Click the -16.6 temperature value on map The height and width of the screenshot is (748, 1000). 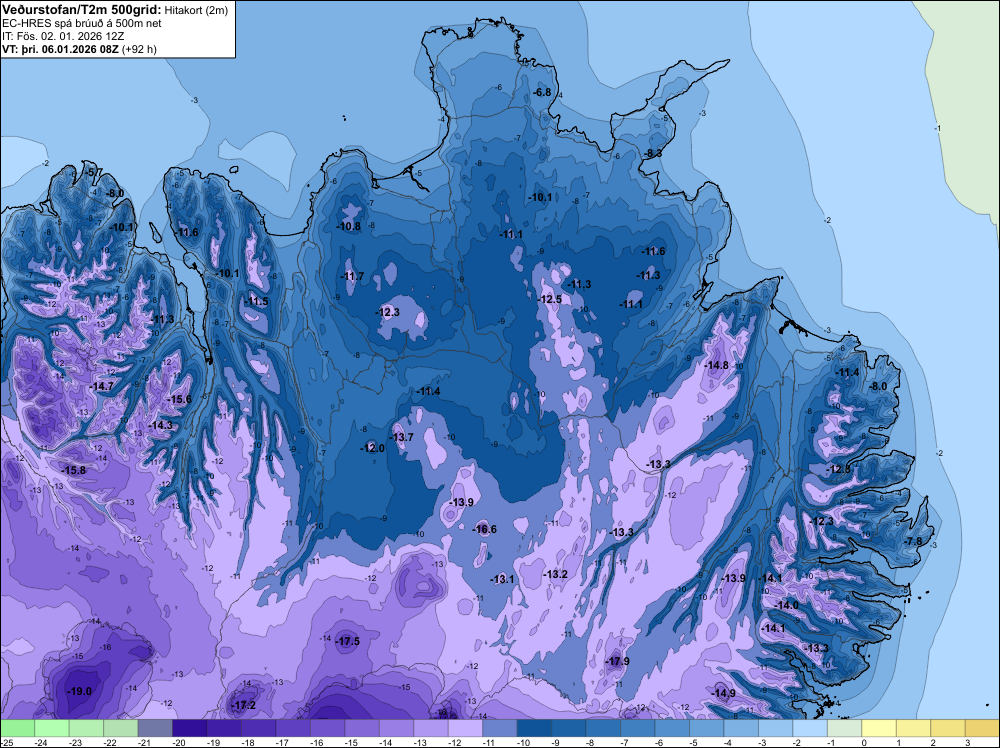pyautogui.click(x=485, y=529)
